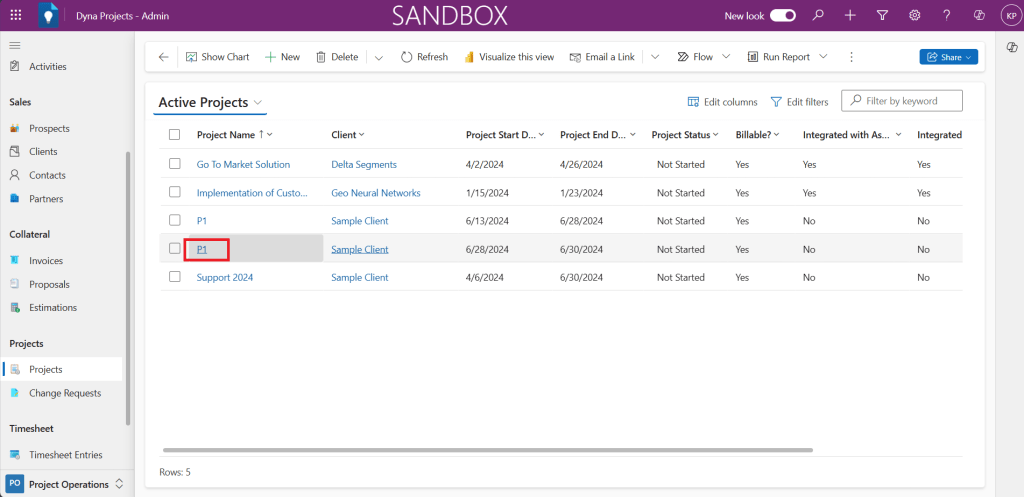Toggle the New look switch
The height and width of the screenshot is (497, 1024).
783,16
